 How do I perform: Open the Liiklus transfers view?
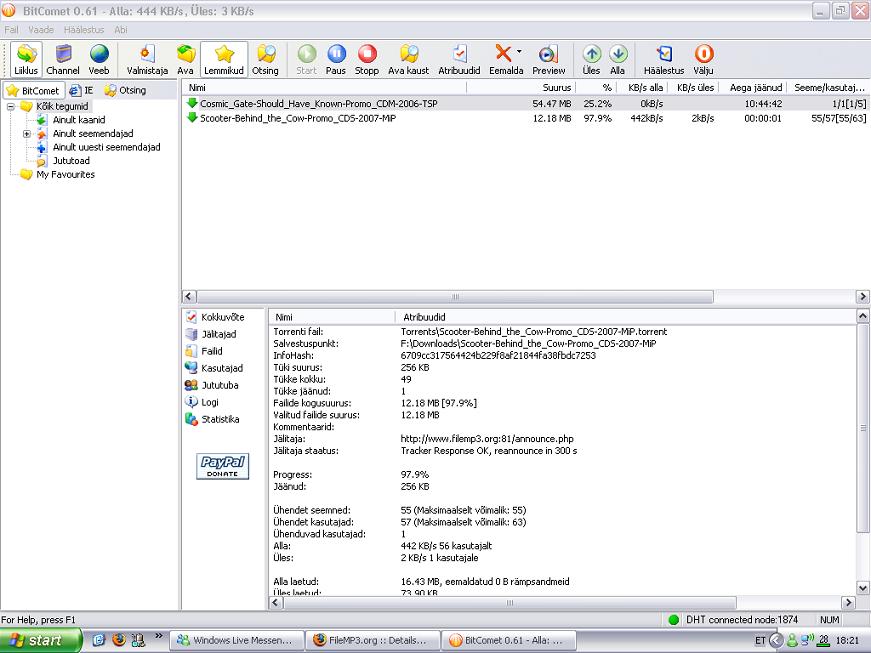(x=26, y=59)
